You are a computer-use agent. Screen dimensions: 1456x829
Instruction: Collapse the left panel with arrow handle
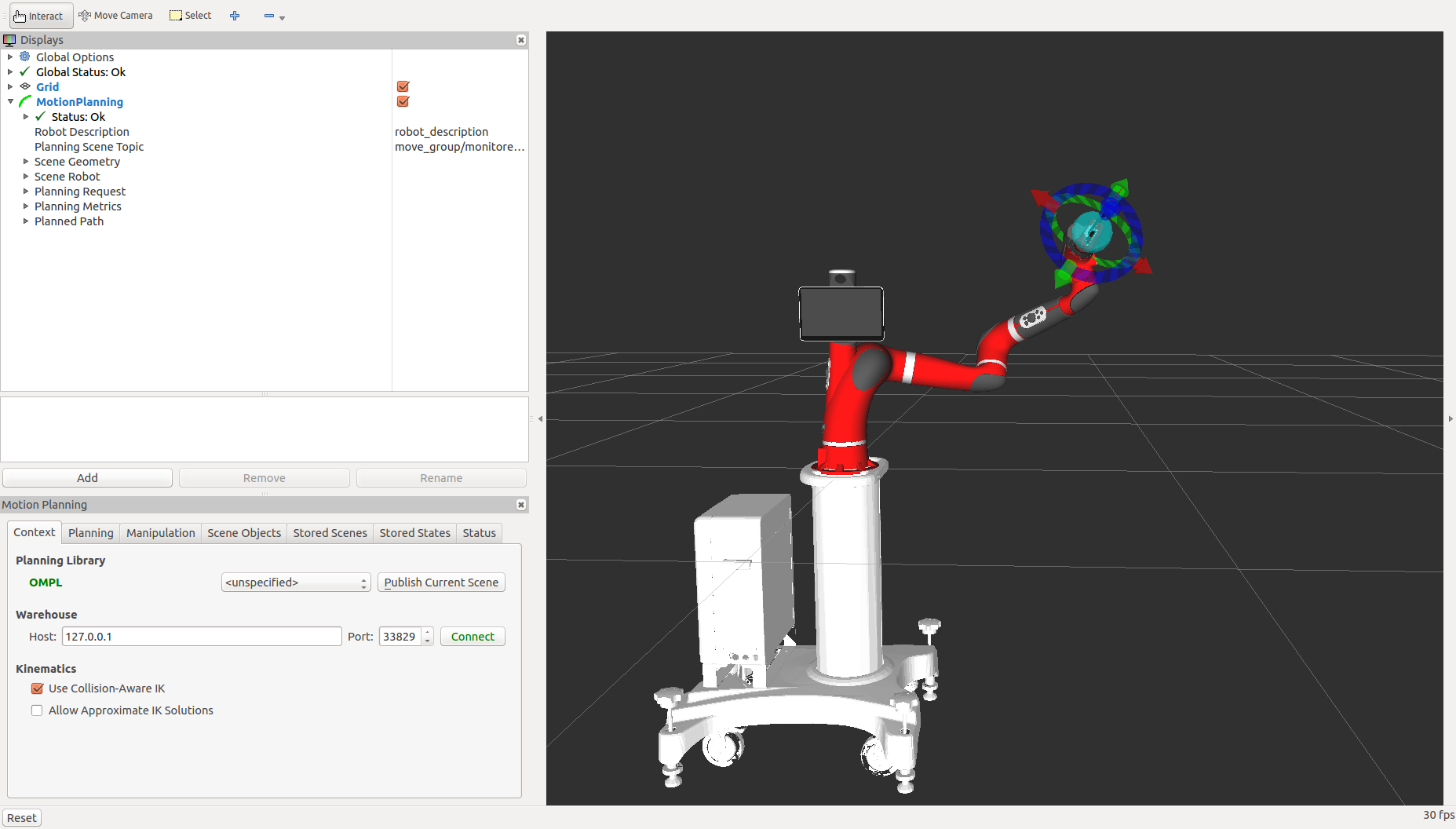(540, 419)
